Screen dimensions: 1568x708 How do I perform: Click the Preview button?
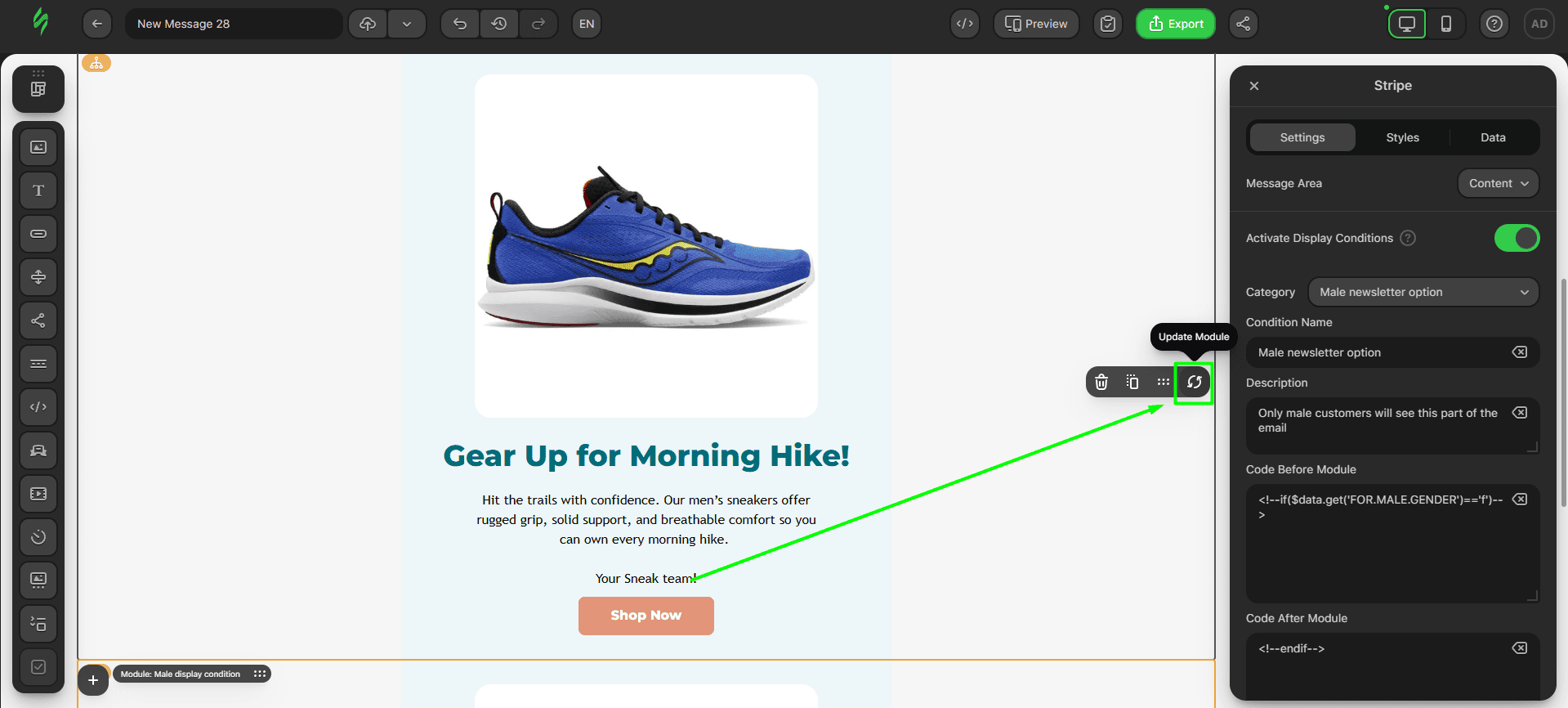(1036, 24)
